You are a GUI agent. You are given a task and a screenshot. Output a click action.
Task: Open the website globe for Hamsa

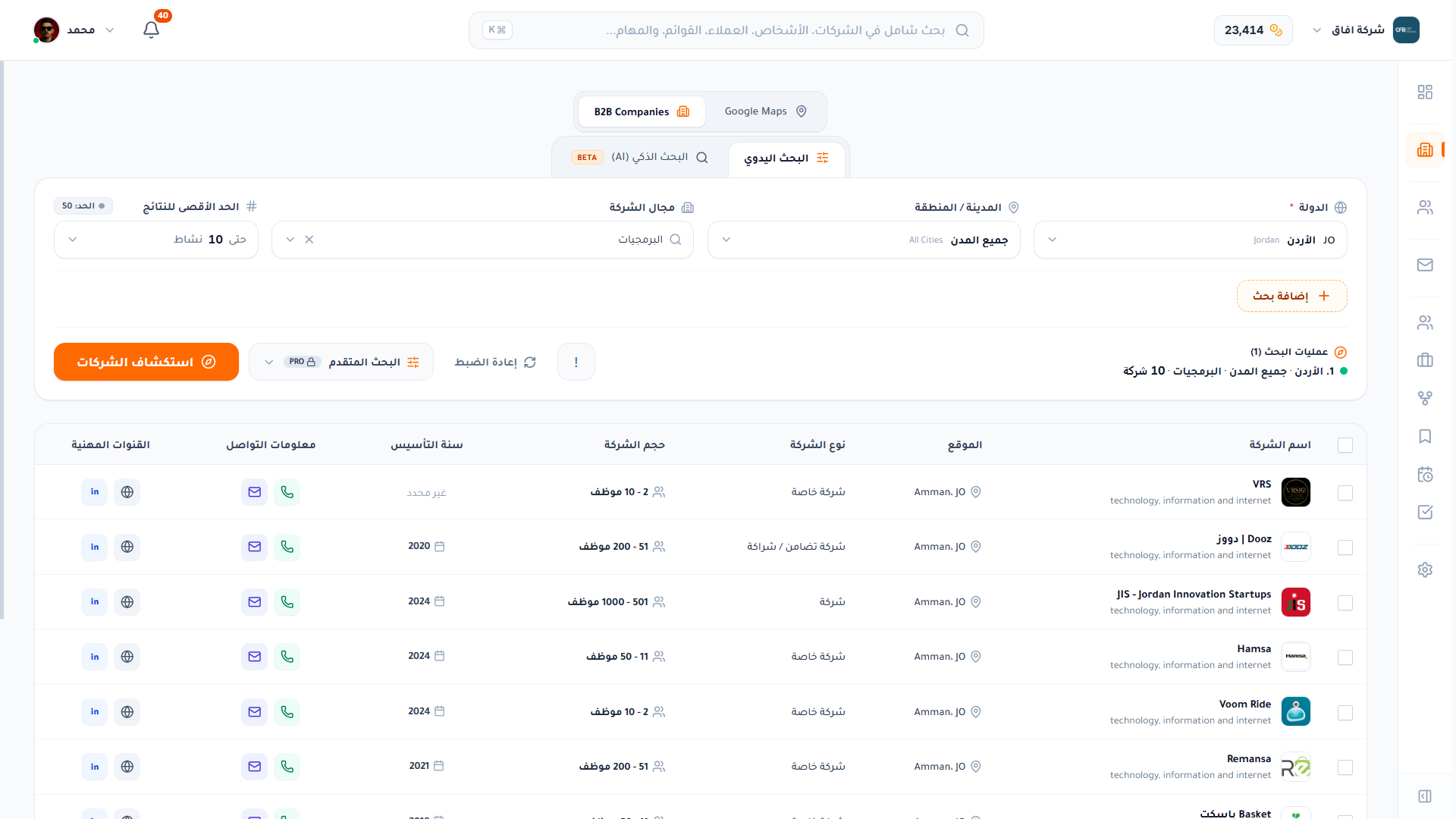127,657
